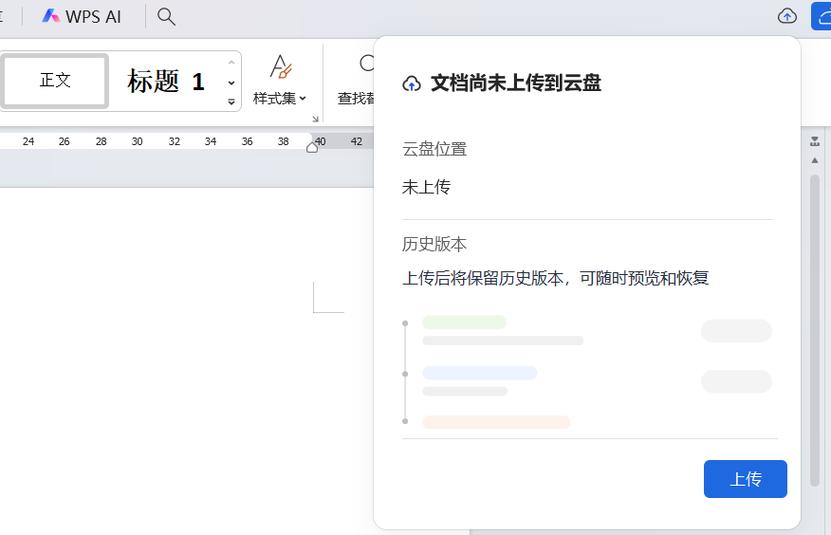Click the search magnifier icon
This screenshot has height=535, width=831.
[x=166, y=16]
